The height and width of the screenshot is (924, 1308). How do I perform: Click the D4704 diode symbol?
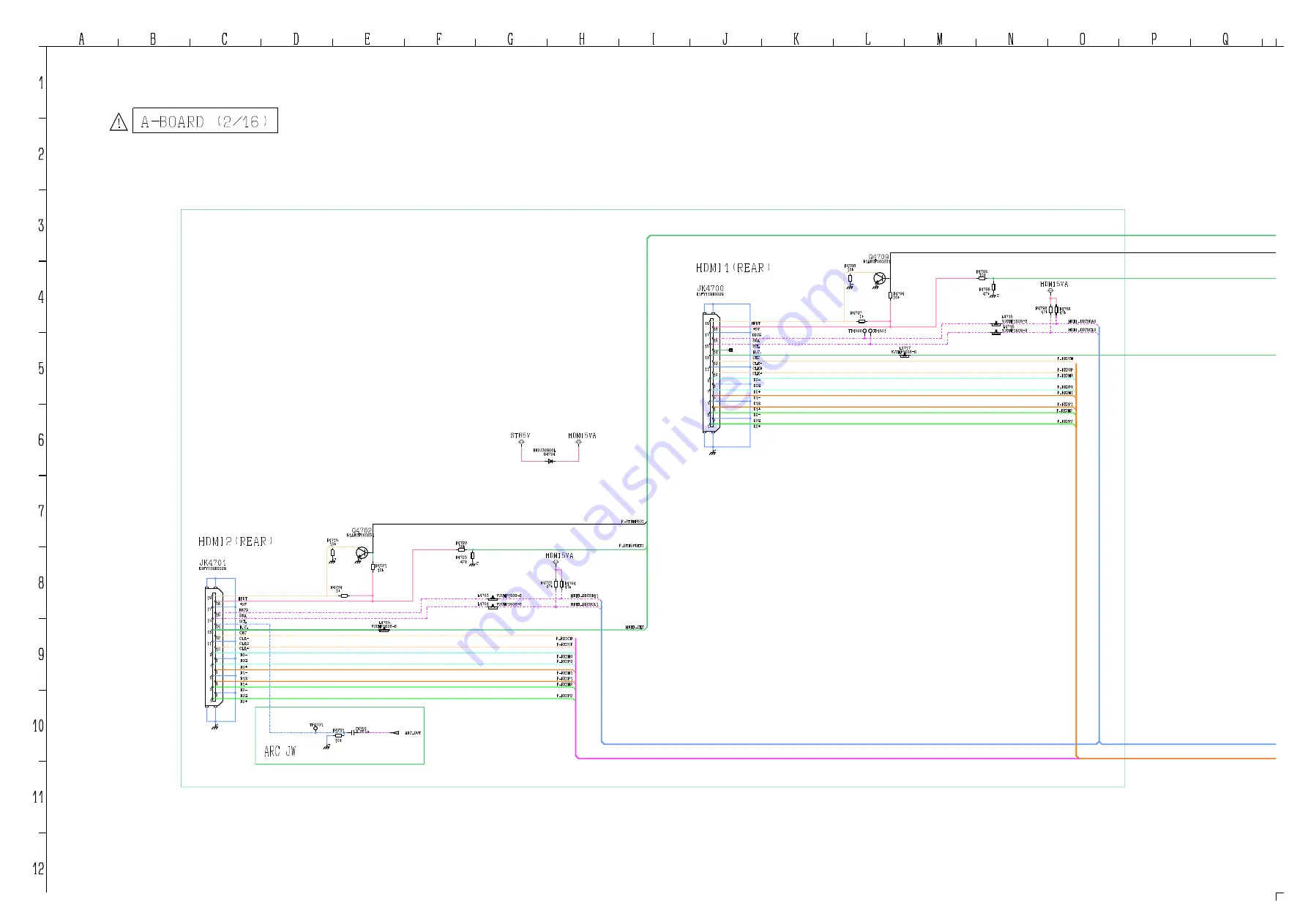[550, 461]
